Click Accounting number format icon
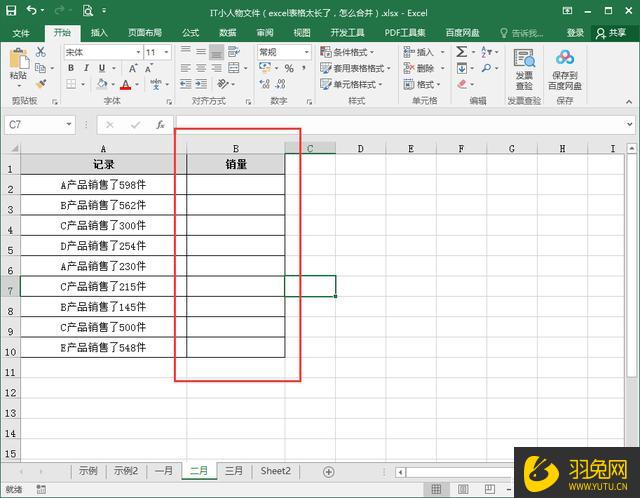This screenshot has height=498, width=640. (265, 68)
